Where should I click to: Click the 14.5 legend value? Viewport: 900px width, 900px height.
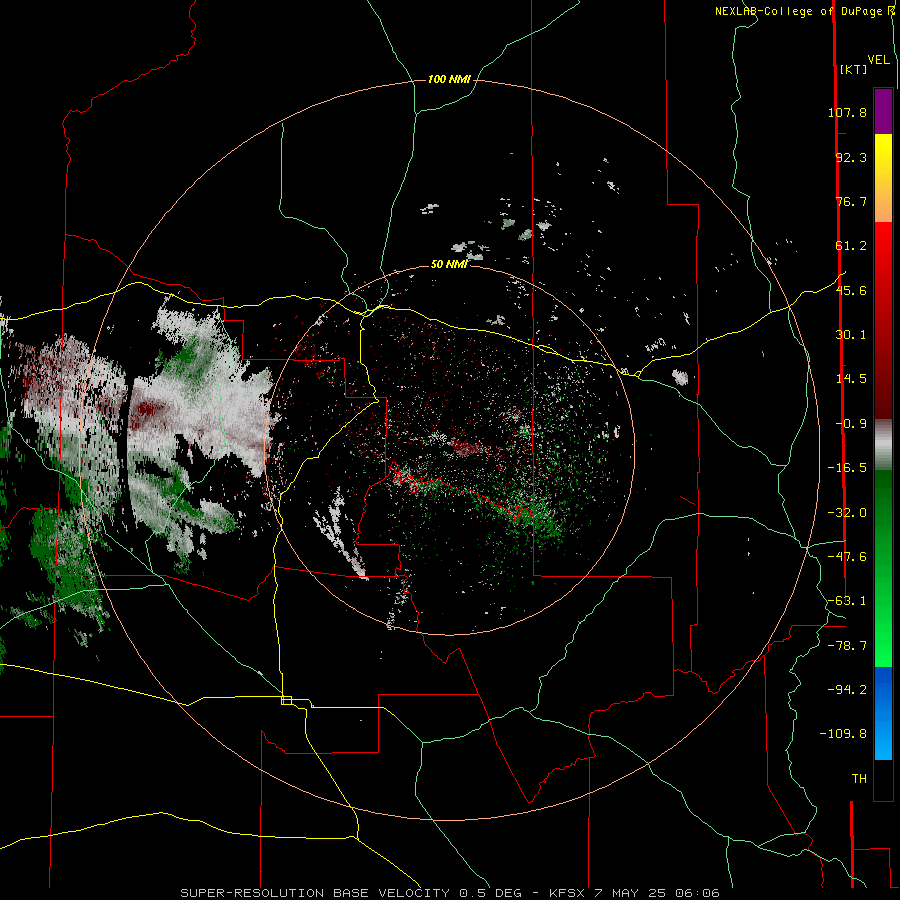[x=851, y=379]
